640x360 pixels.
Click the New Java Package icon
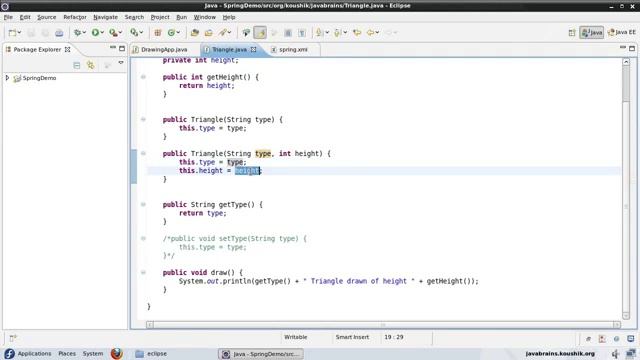click(158, 33)
